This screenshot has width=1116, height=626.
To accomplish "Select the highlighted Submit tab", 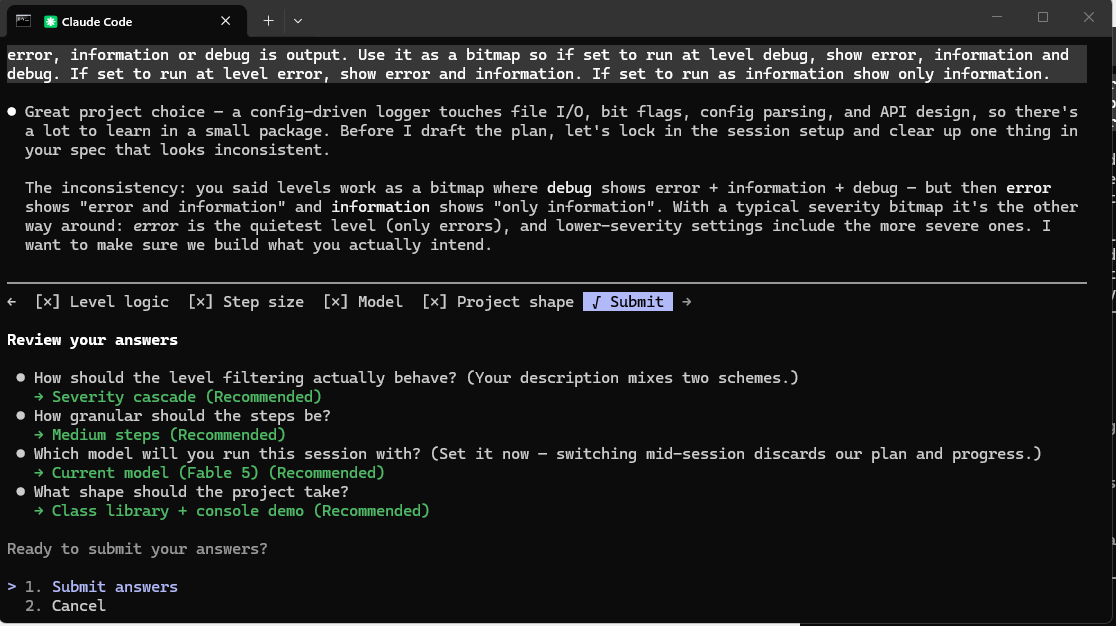I will click(628, 302).
